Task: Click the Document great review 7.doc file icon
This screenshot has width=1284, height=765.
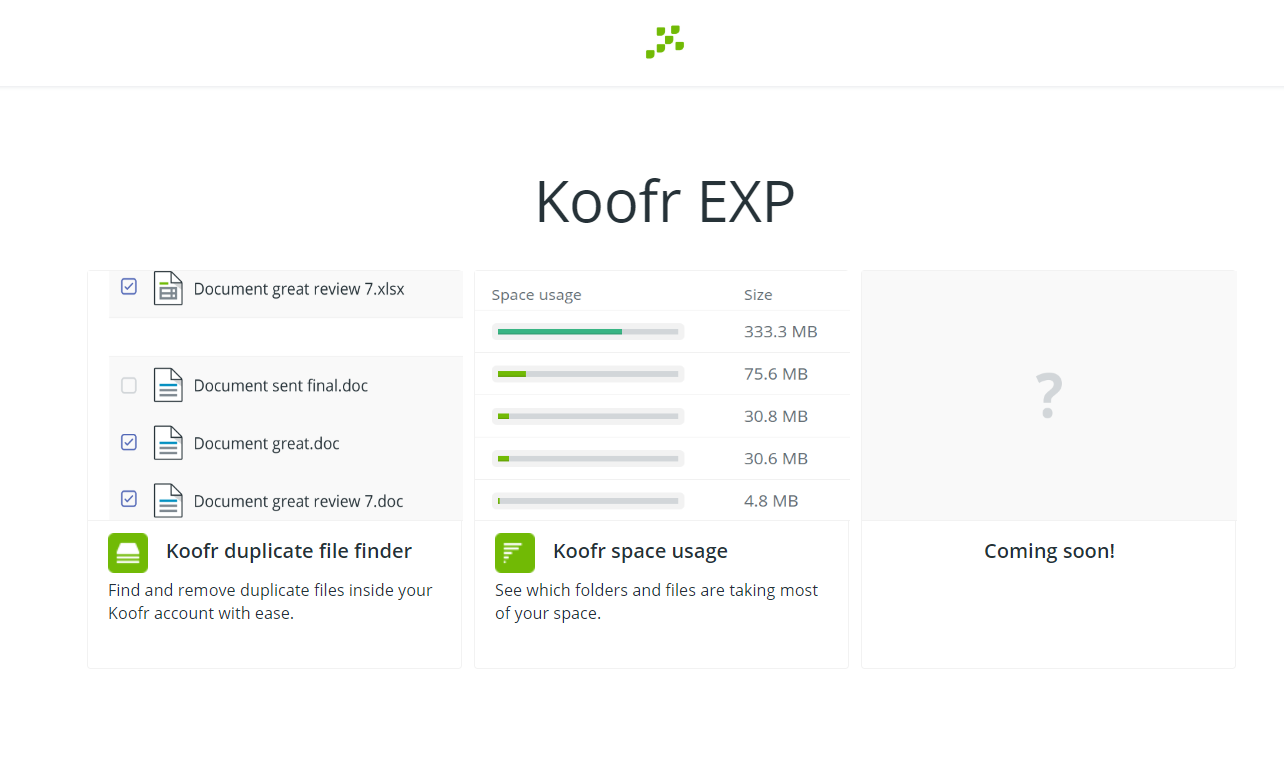Action: pyautogui.click(x=167, y=500)
